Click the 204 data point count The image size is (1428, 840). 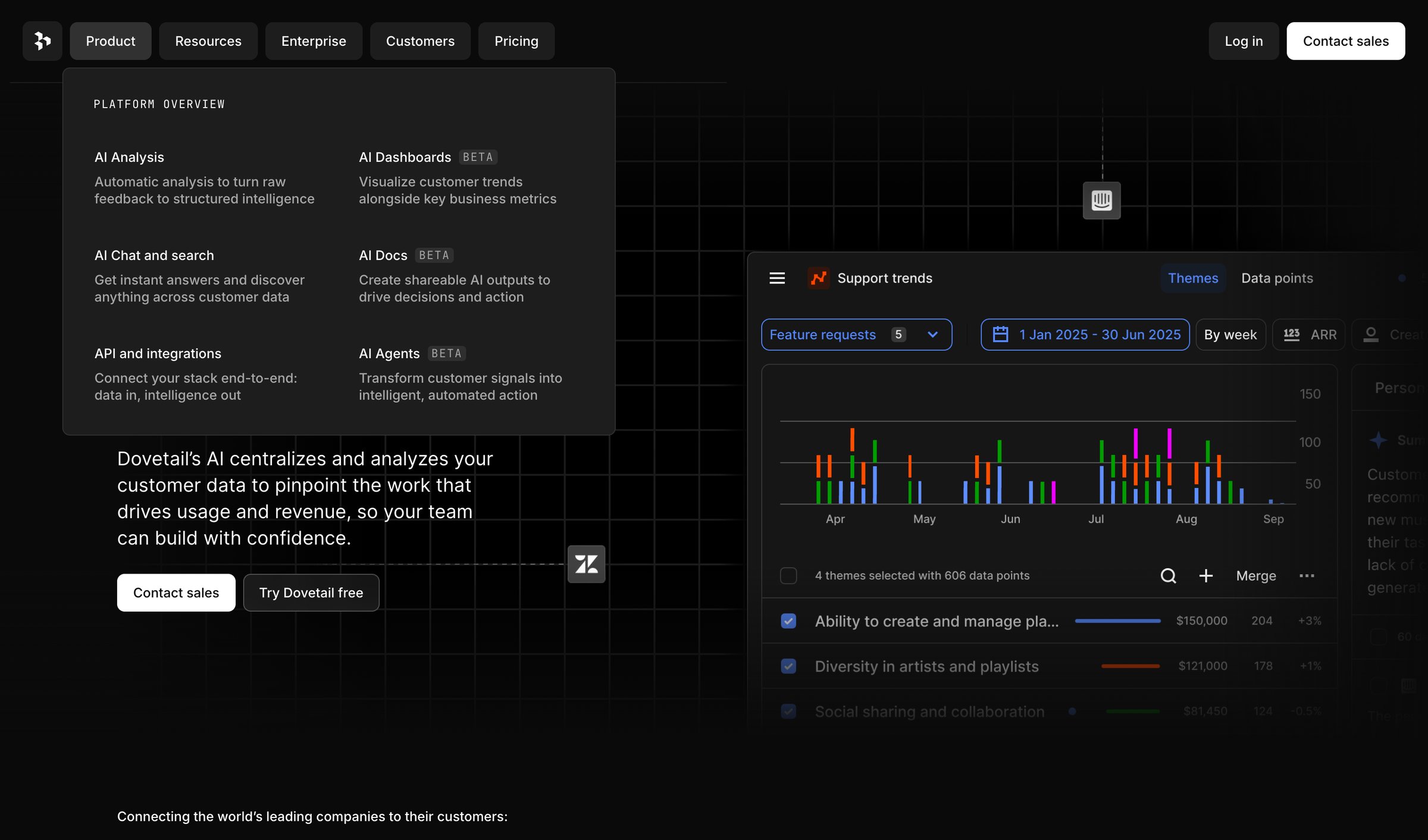click(1262, 620)
